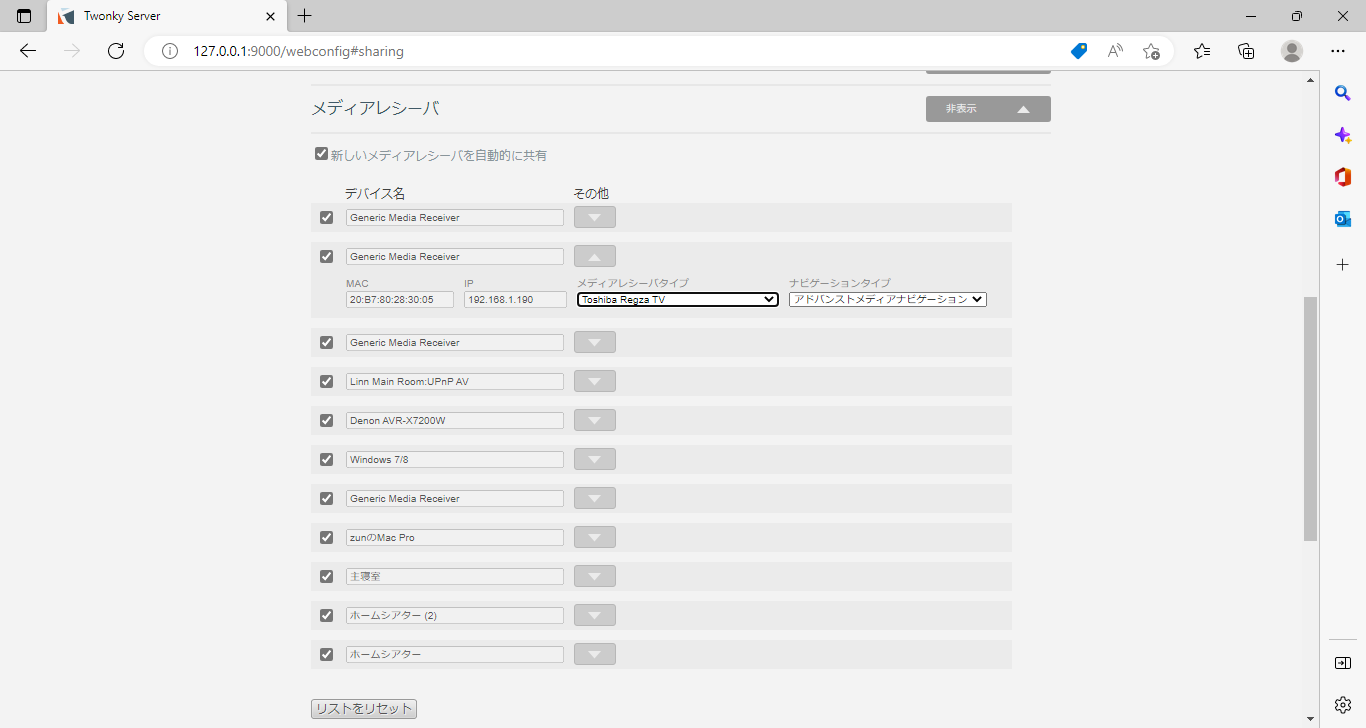Click the リストをリセット button
The width and height of the screenshot is (1366, 728).
click(x=364, y=708)
